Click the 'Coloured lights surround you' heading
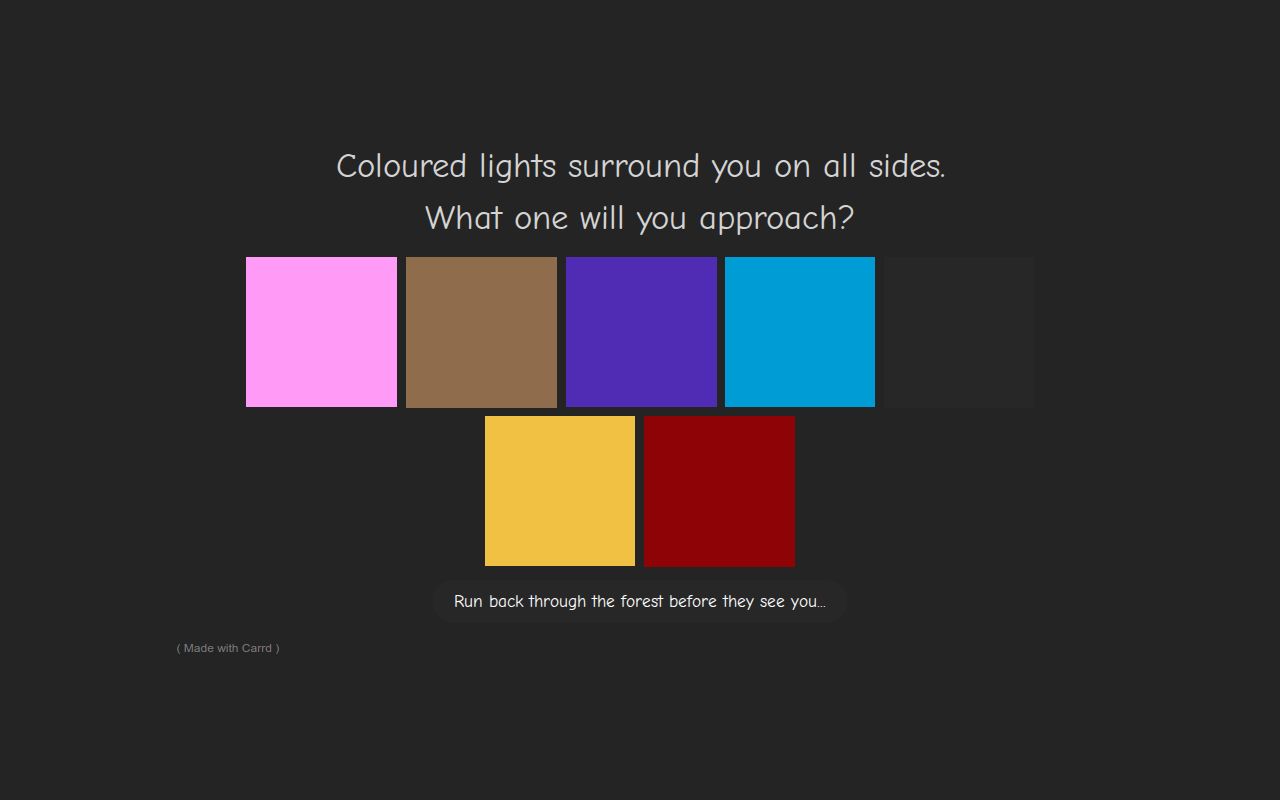The height and width of the screenshot is (800, 1280). 640,166
